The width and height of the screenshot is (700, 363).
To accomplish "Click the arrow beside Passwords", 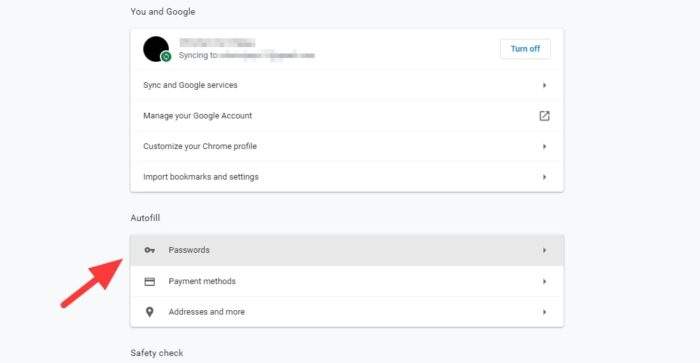I will point(544,250).
